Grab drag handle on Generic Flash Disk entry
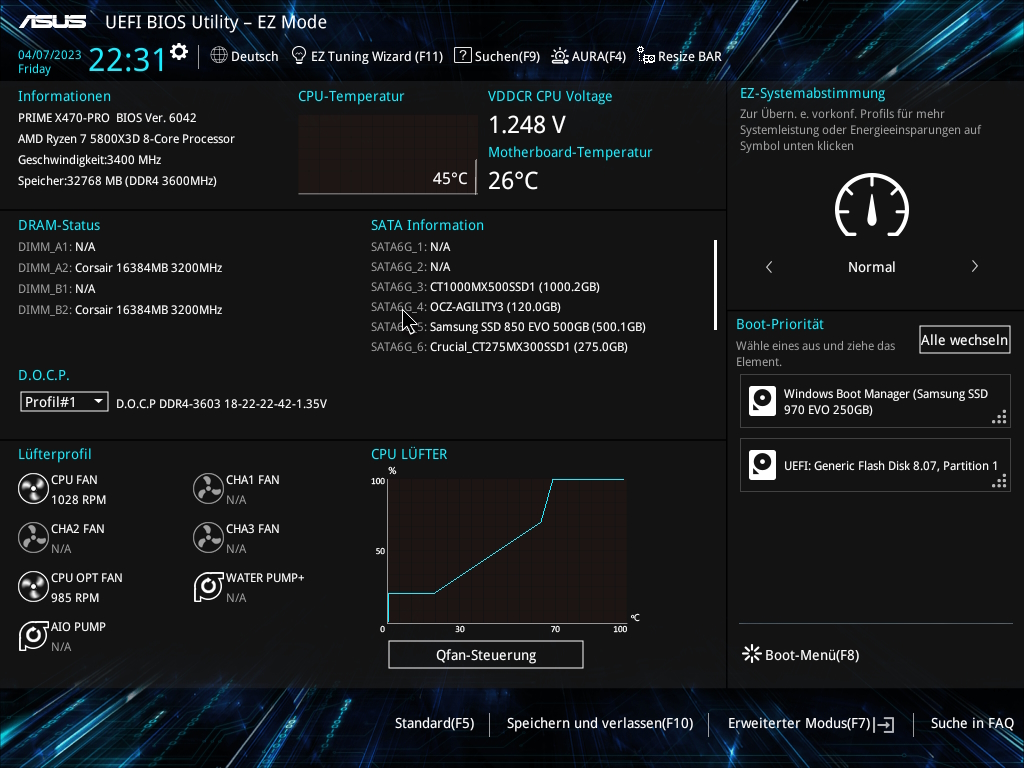Image resolution: width=1024 pixels, height=768 pixels. (x=999, y=481)
